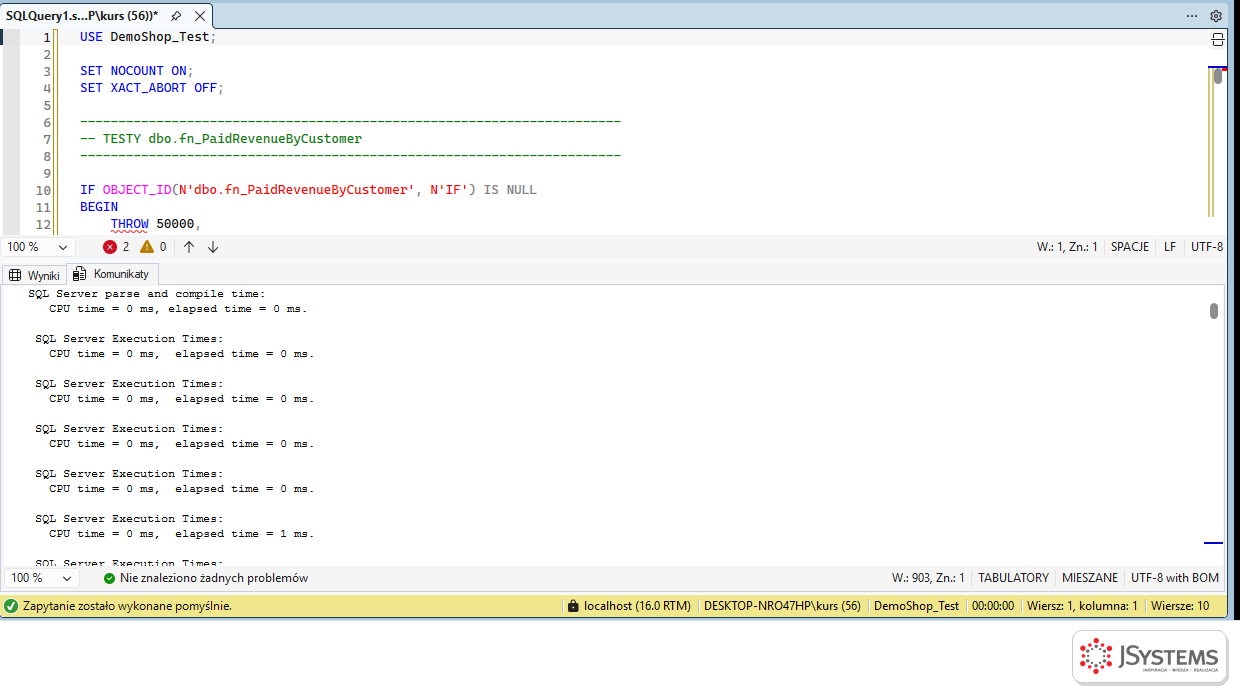Click the TABULATORY indicator in messages pane

(1013, 578)
